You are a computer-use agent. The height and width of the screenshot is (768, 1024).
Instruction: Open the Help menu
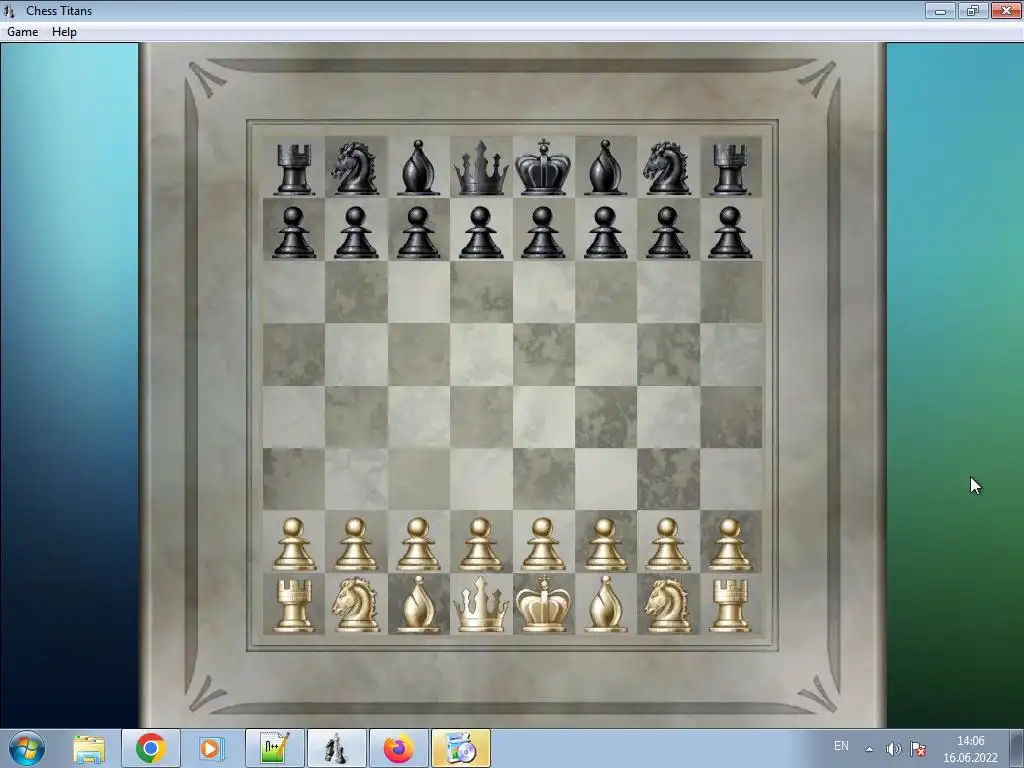64,32
